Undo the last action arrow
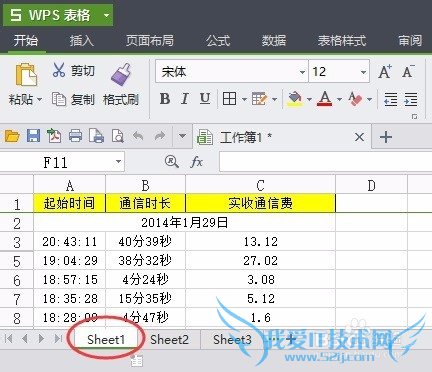This screenshot has height=372, width=432. pos(138,136)
